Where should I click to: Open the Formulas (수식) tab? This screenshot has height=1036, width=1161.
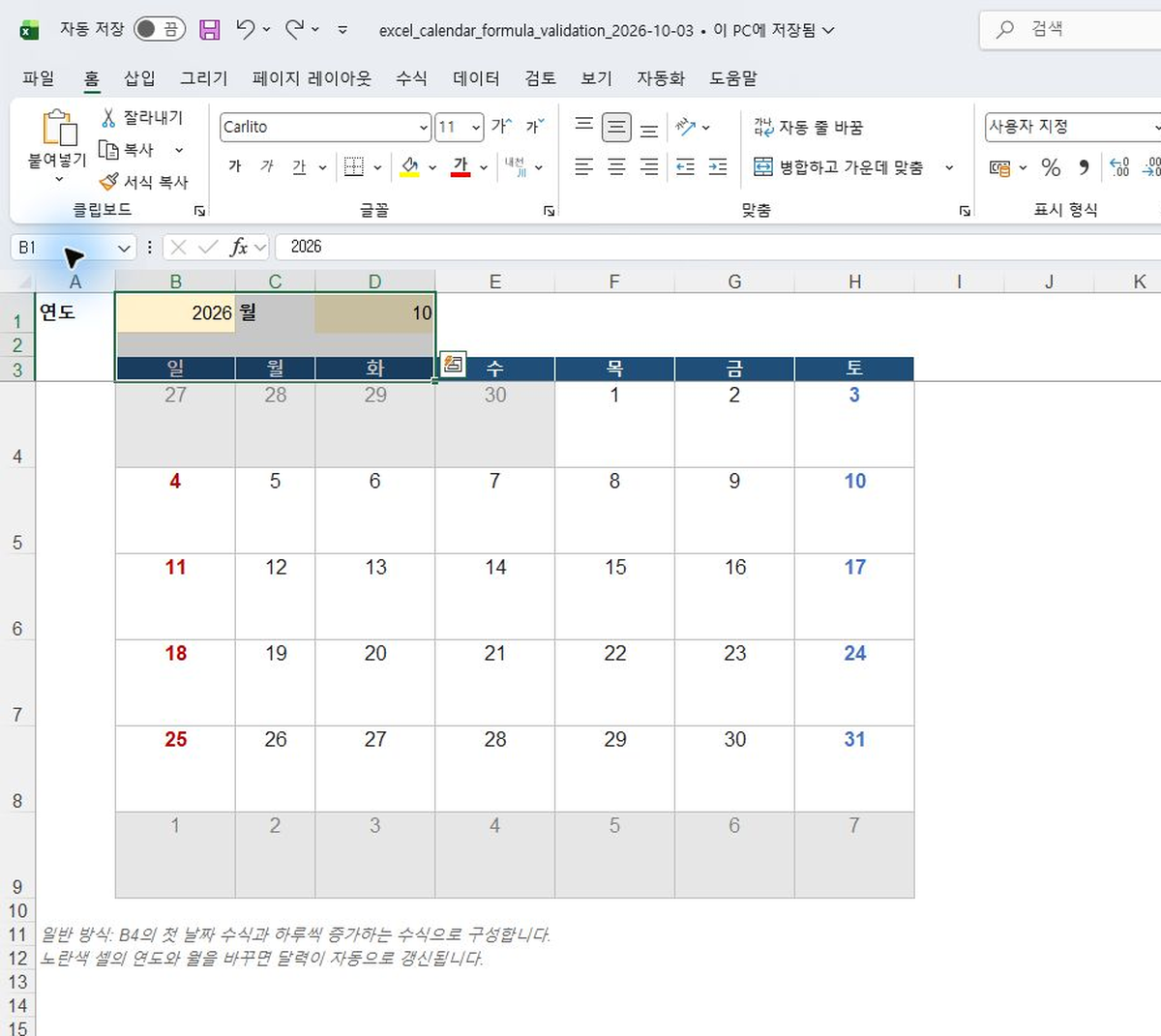(411, 78)
